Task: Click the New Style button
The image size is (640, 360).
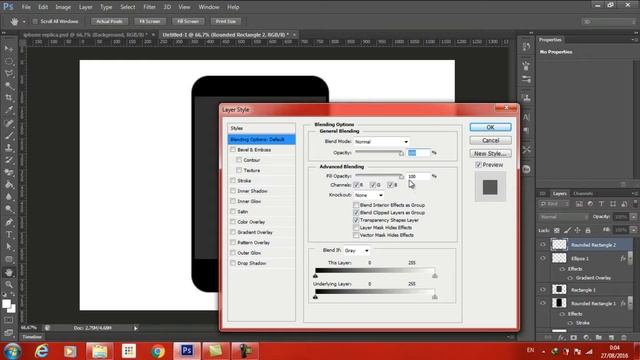Action: pyautogui.click(x=490, y=153)
